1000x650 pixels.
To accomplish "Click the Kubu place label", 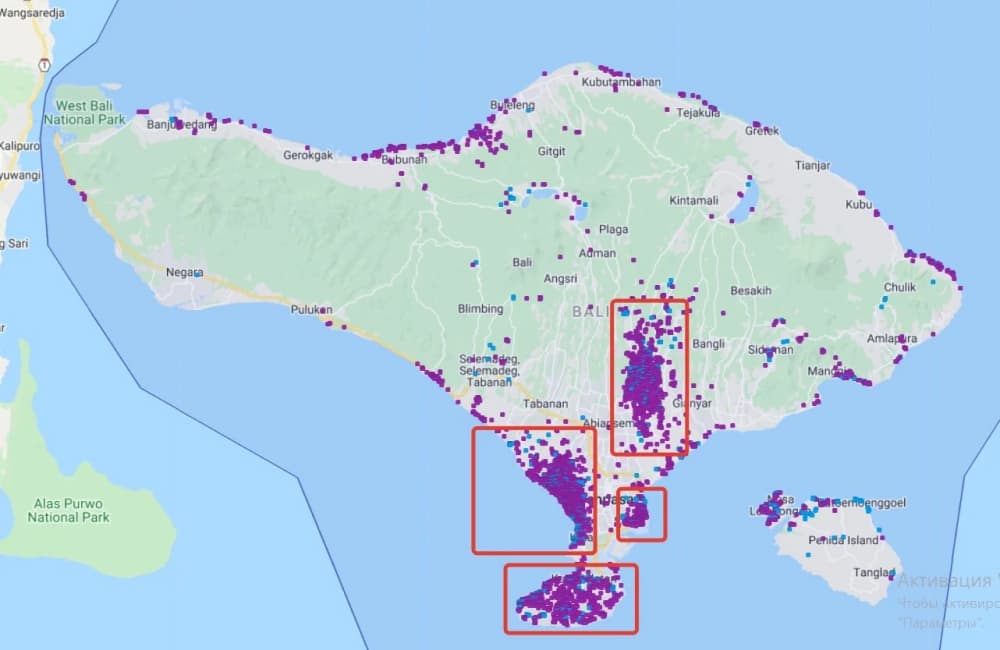I will (x=858, y=204).
